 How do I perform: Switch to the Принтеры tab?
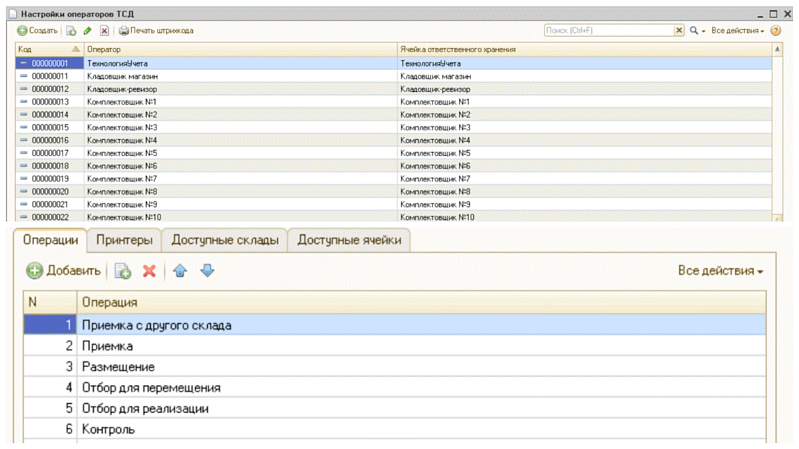click(x=124, y=240)
